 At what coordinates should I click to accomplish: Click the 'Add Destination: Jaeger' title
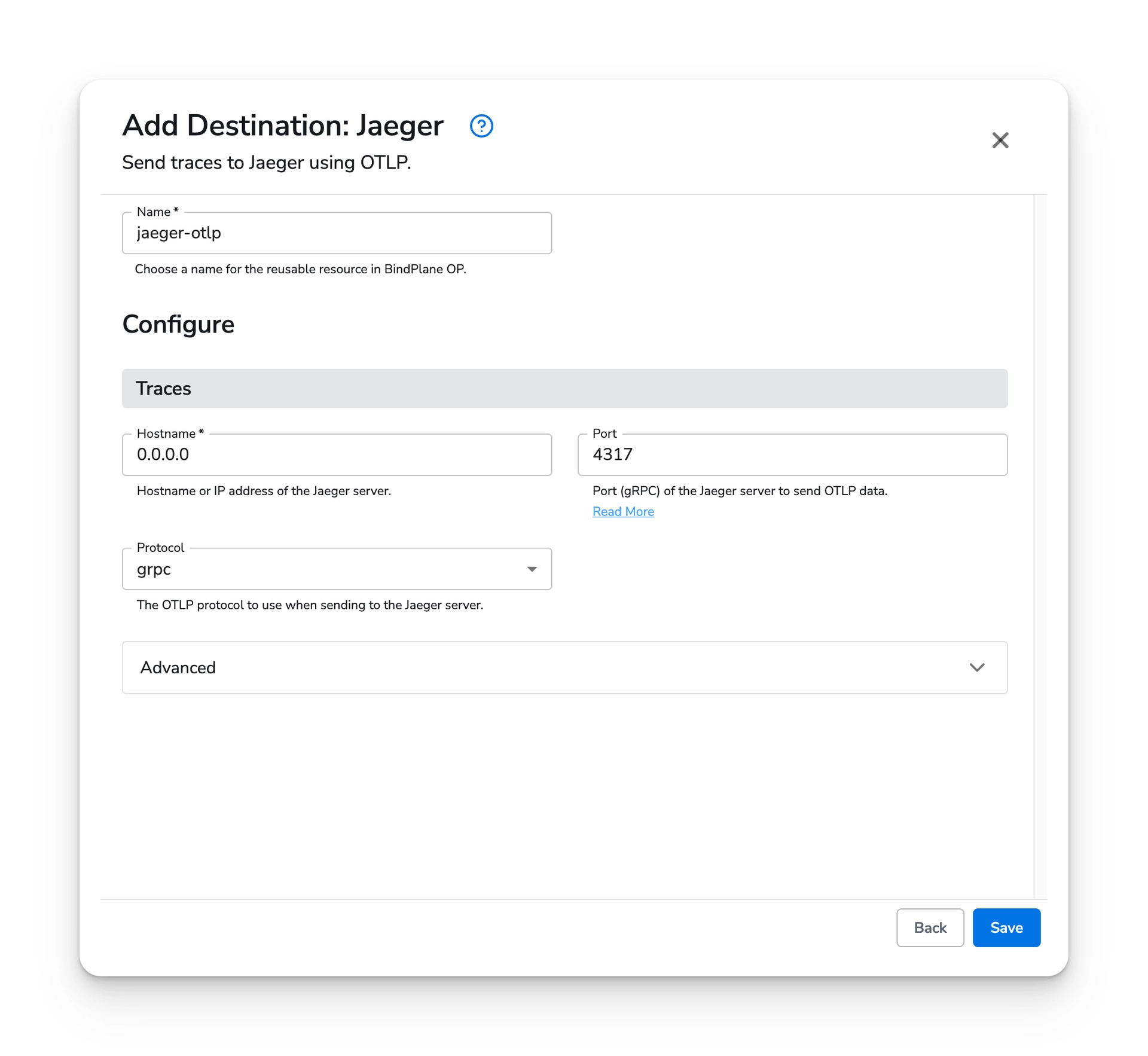[x=283, y=126]
